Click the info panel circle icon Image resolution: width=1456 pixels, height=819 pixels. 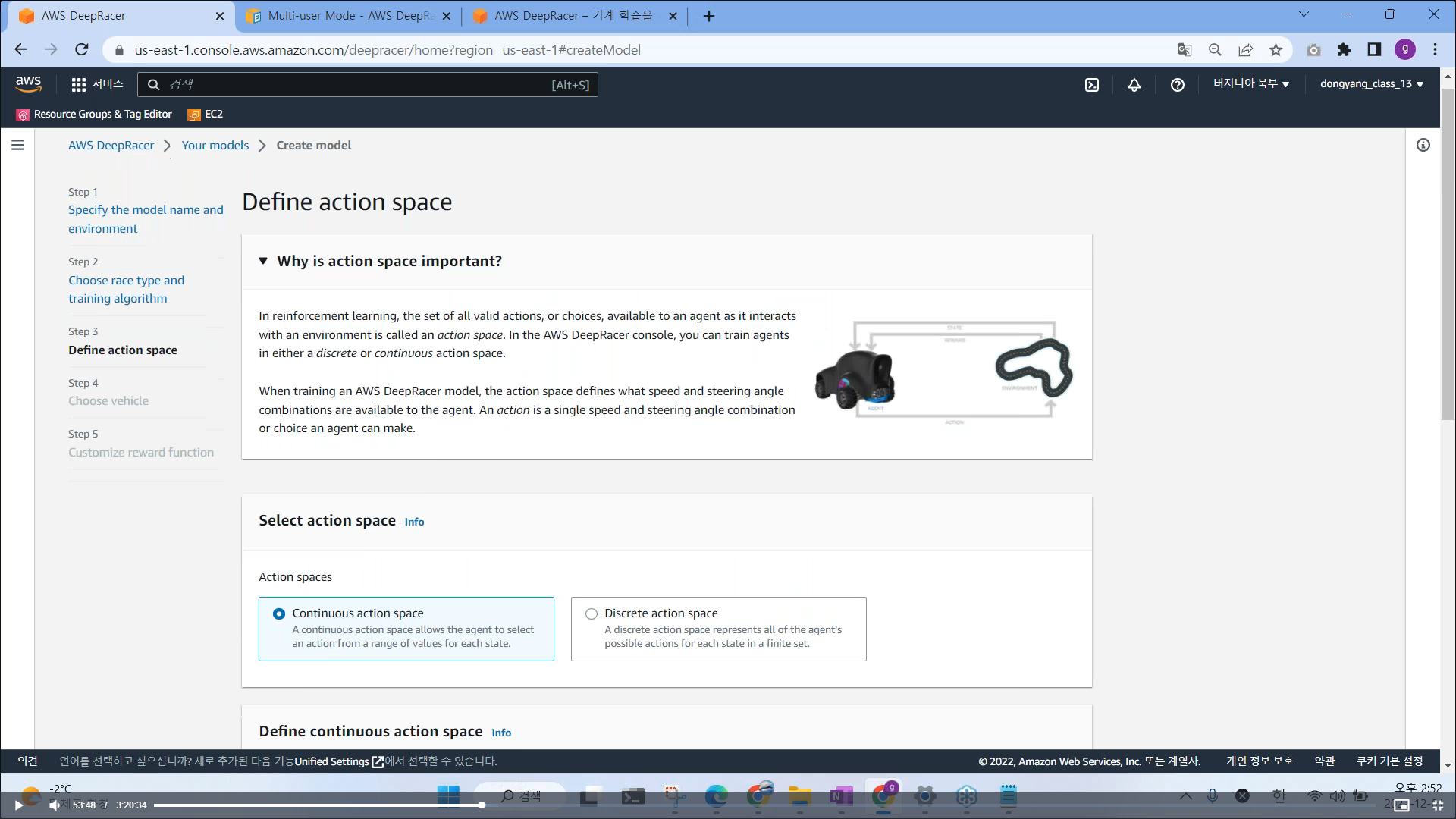tap(1423, 145)
